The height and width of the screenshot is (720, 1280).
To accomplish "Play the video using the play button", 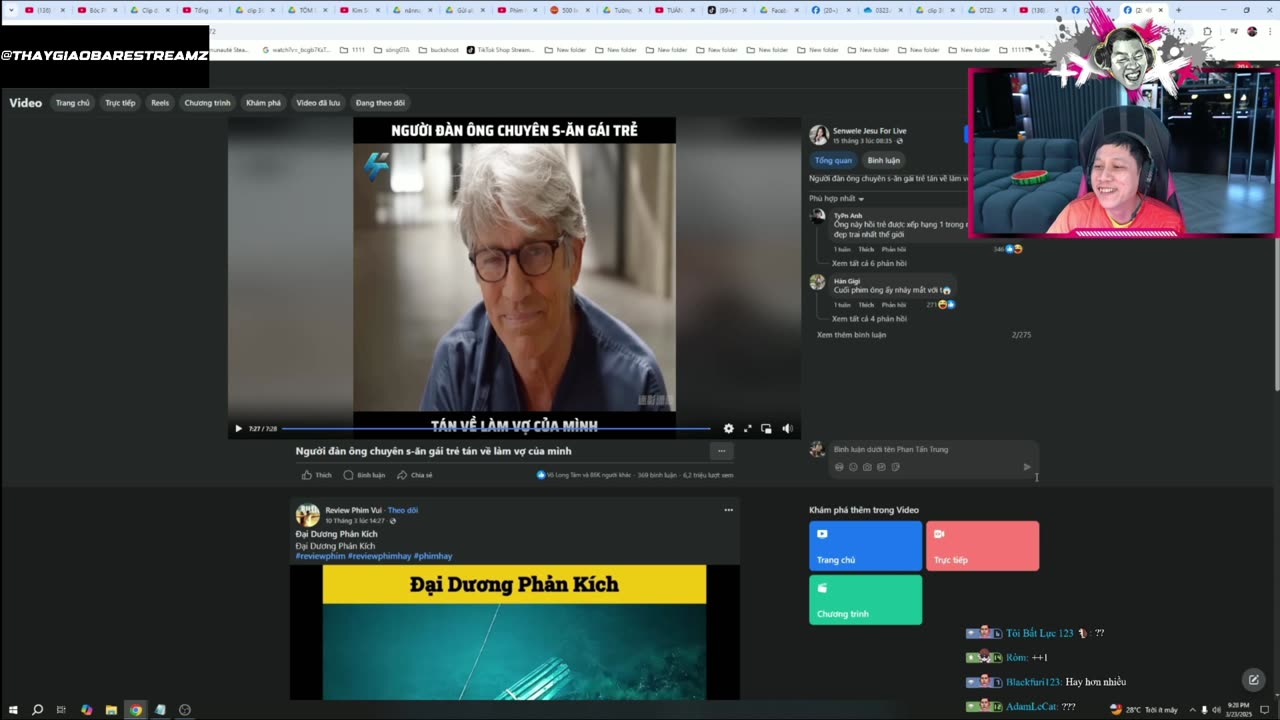I will [238, 428].
